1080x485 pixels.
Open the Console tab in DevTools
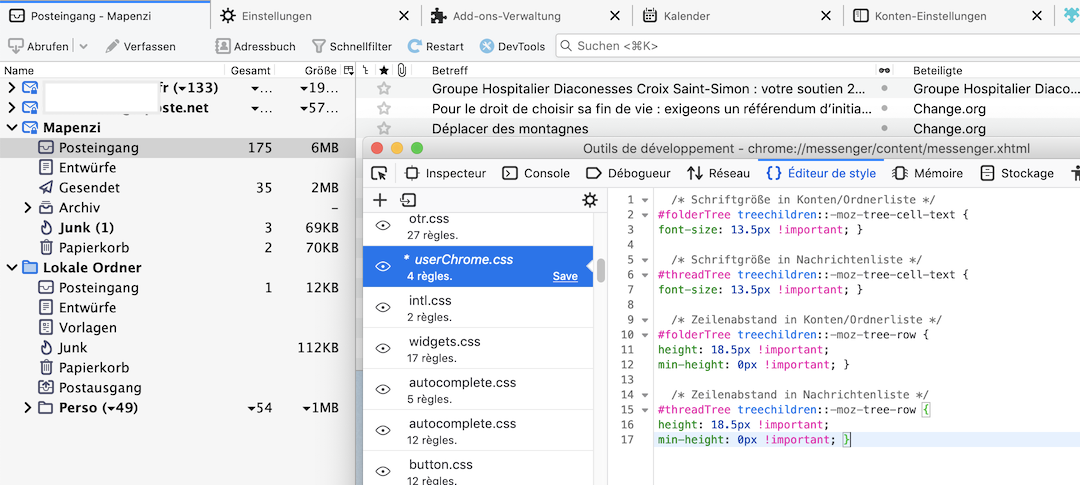pyautogui.click(x=536, y=173)
